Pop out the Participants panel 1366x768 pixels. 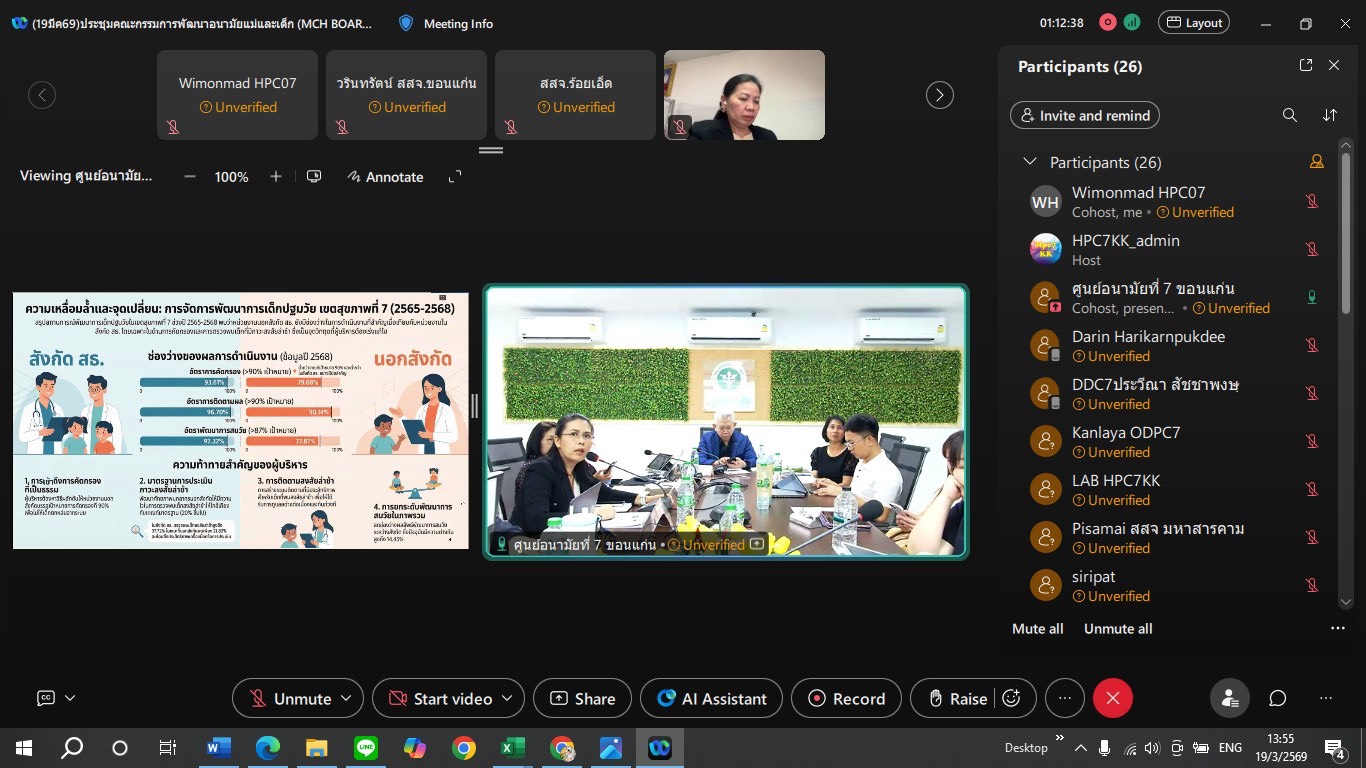pyautogui.click(x=1305, y=65)
